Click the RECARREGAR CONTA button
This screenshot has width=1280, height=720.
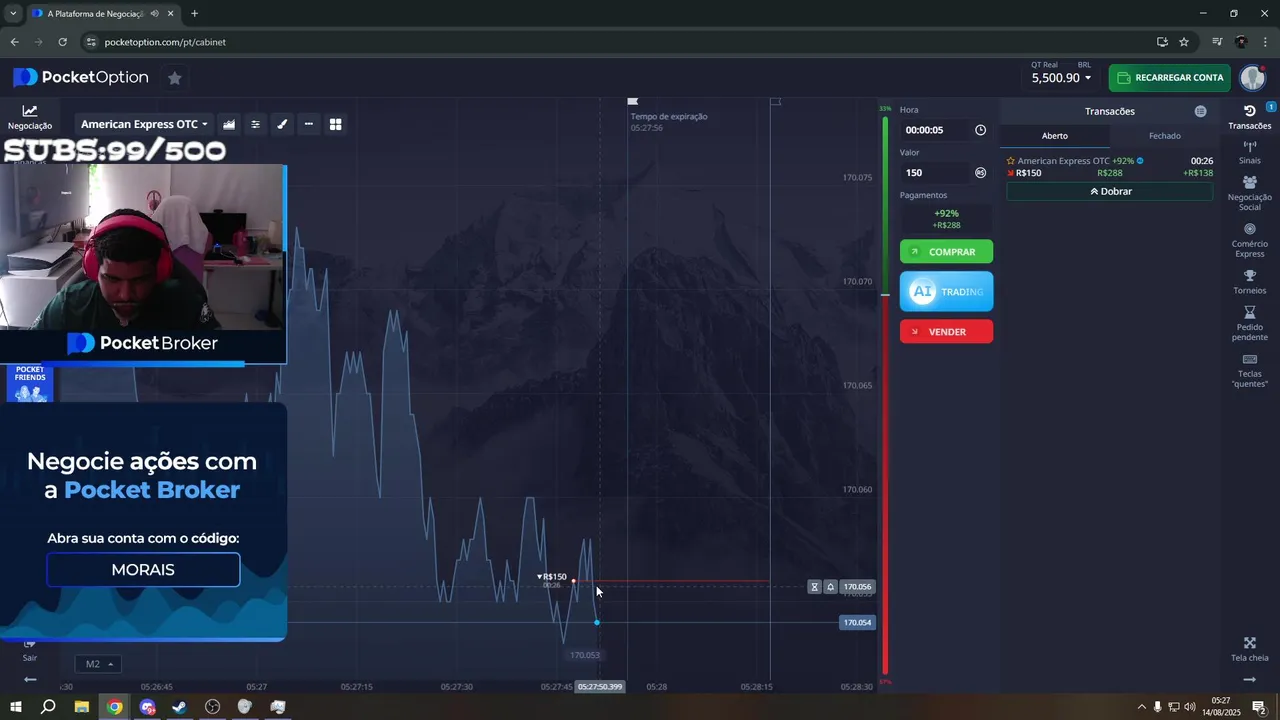click(x=1170, y=78)
